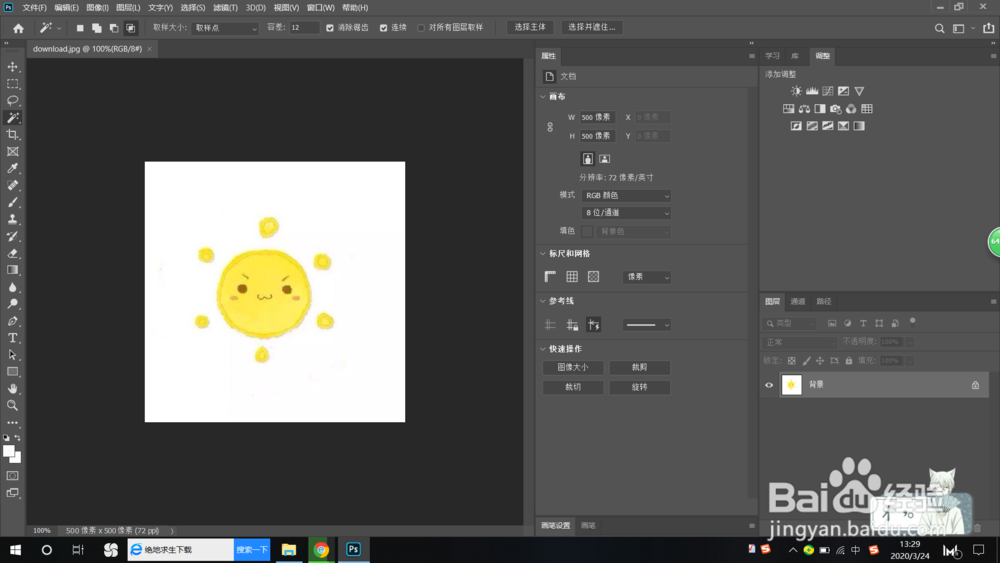Click the tolerance (容差) input field
The width and height of the screenshot is (1000, 563).
click(x=304, y=28)
